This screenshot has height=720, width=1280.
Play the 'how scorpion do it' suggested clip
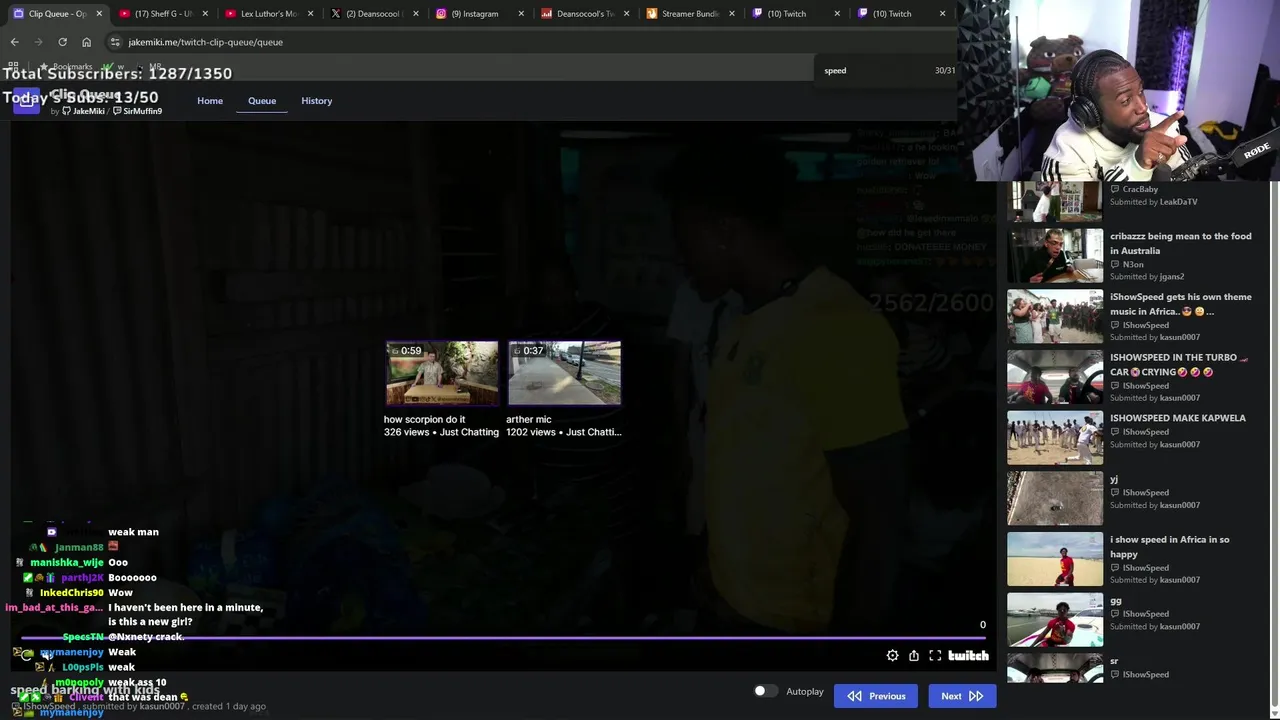coord(442,373)
